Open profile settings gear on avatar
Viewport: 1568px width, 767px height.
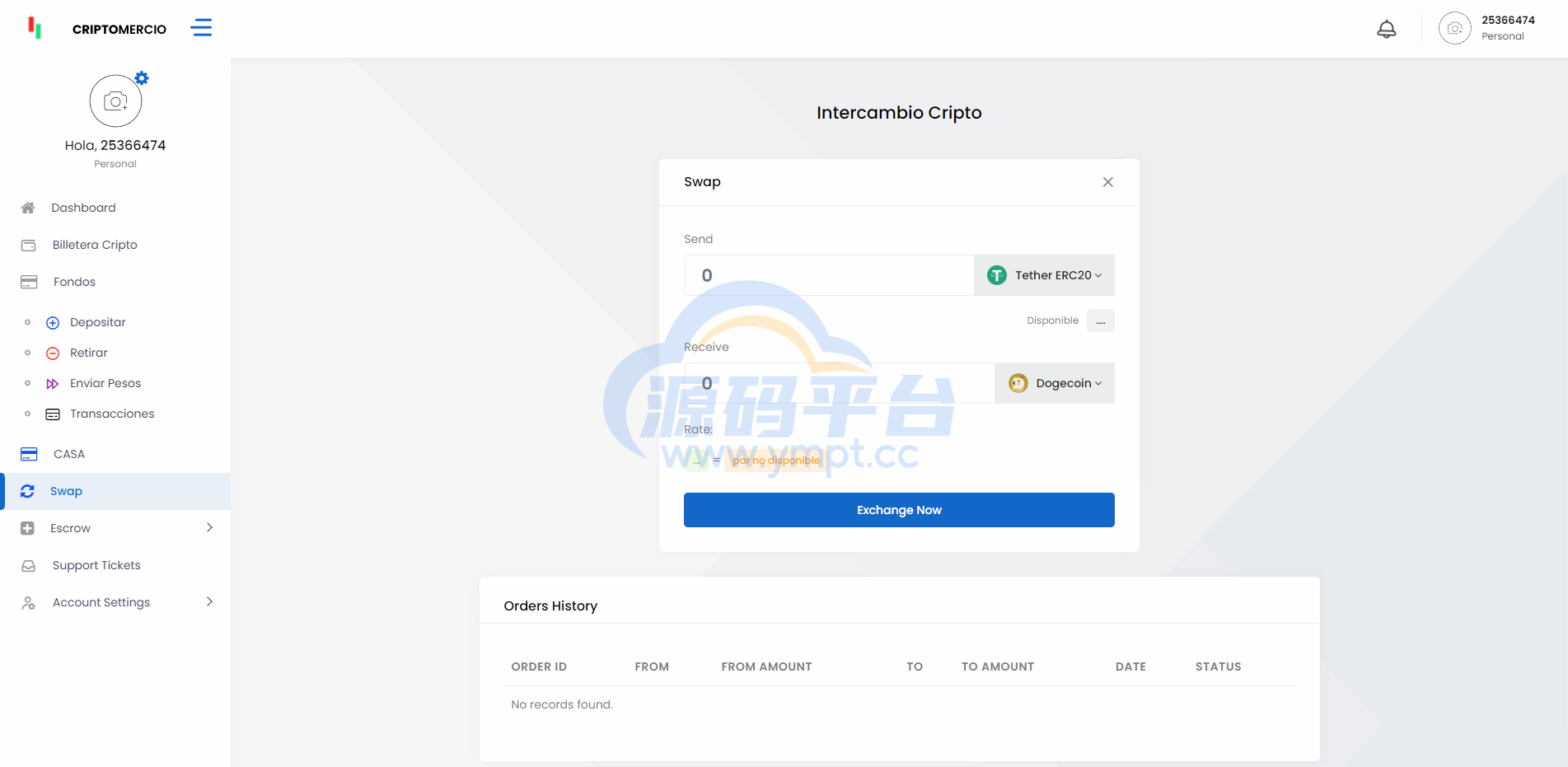click(x=142, y=78)
